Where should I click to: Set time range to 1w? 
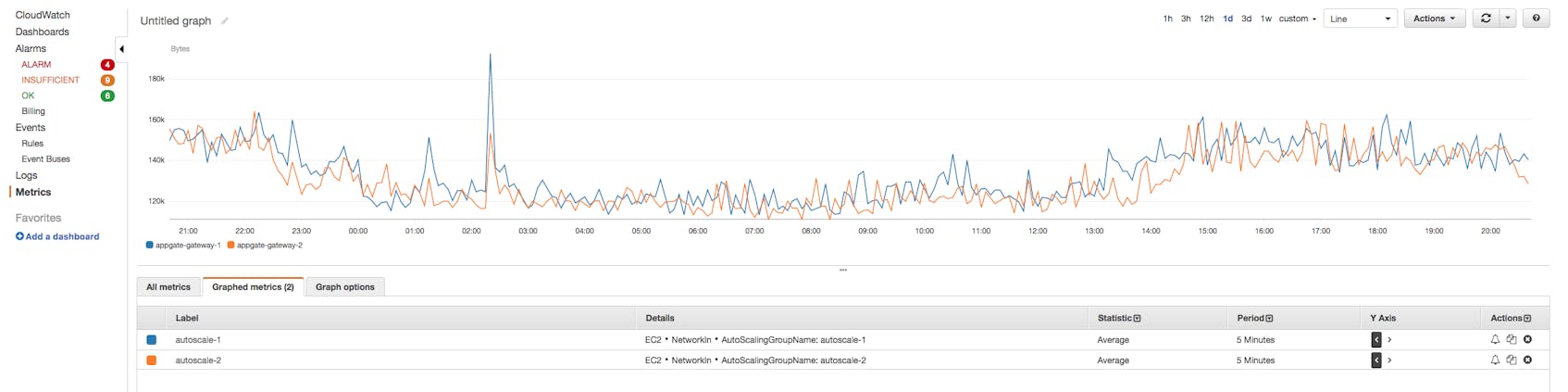[x=1266, y=19]
